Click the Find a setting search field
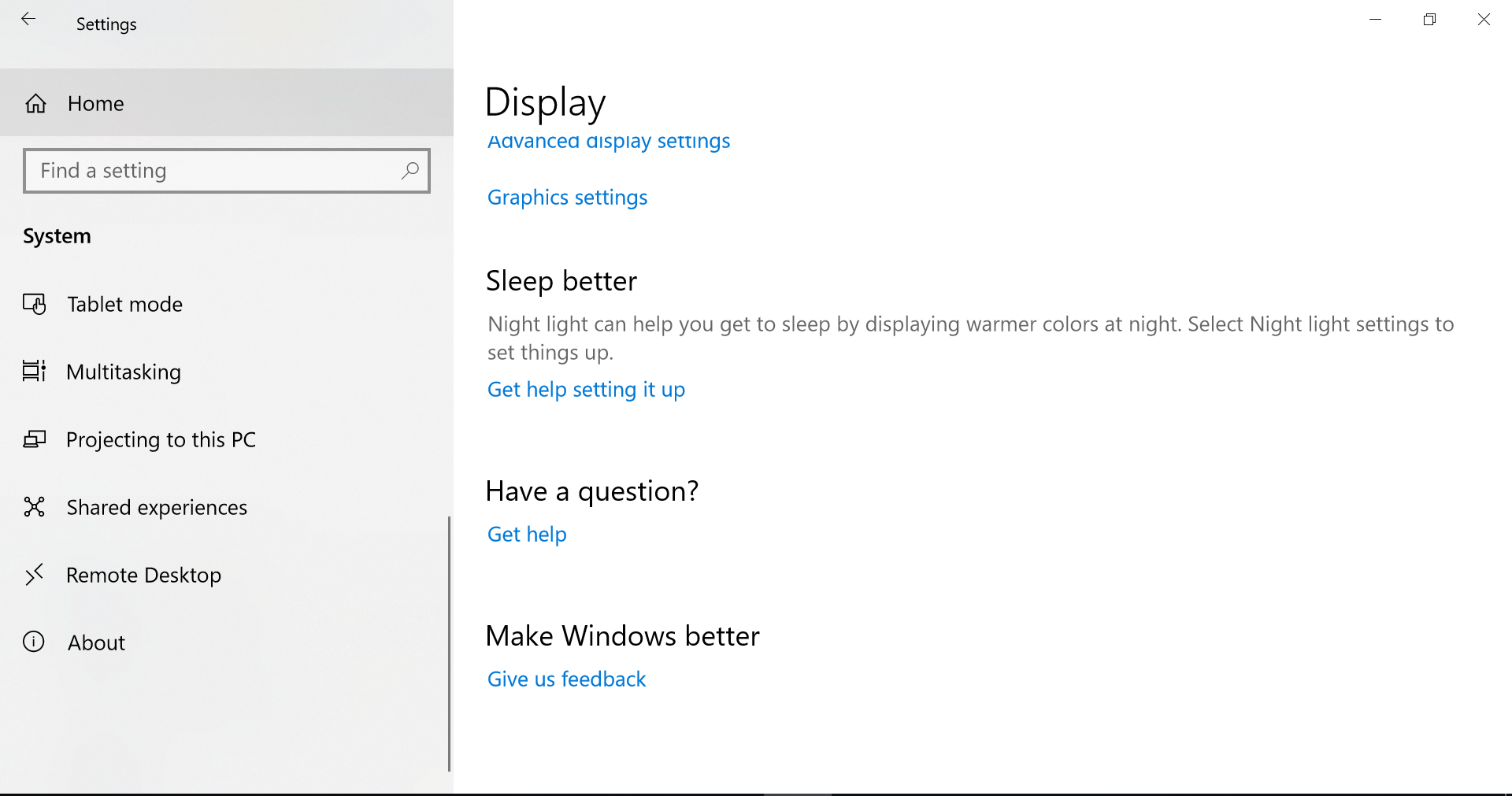 pyautogui.click(x=227, y=171)
